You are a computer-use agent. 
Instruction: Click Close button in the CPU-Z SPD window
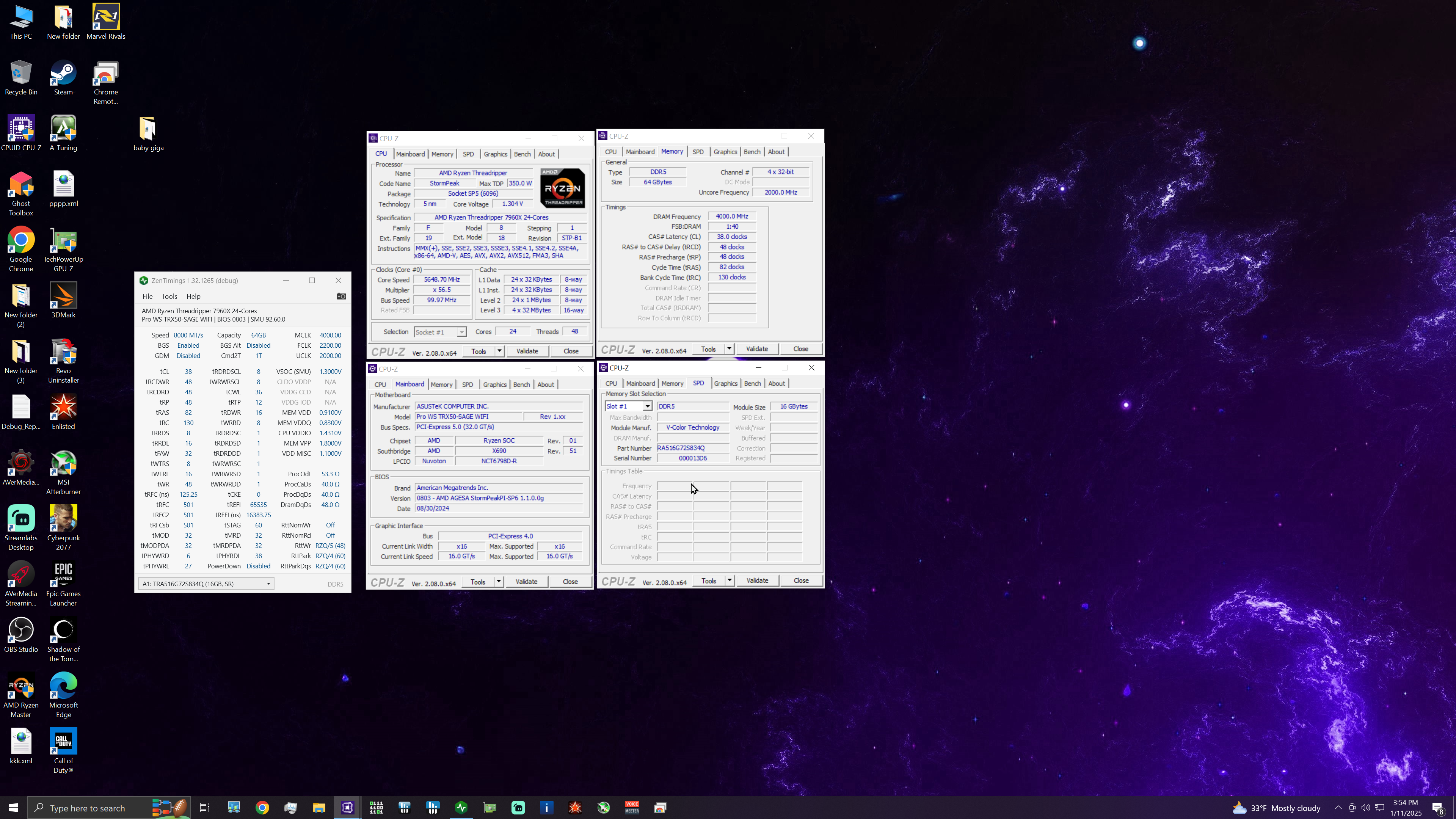pyautogui.click(x=801, y=581)
